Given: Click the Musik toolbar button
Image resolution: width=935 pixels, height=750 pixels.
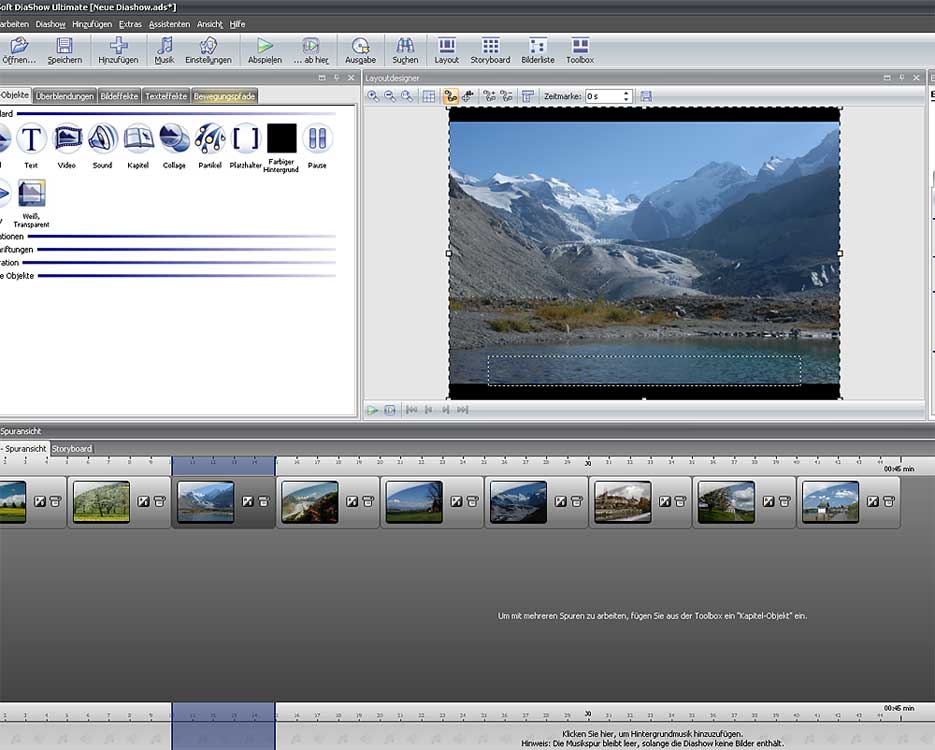Looking at the screenshot, I should [164, 50].
